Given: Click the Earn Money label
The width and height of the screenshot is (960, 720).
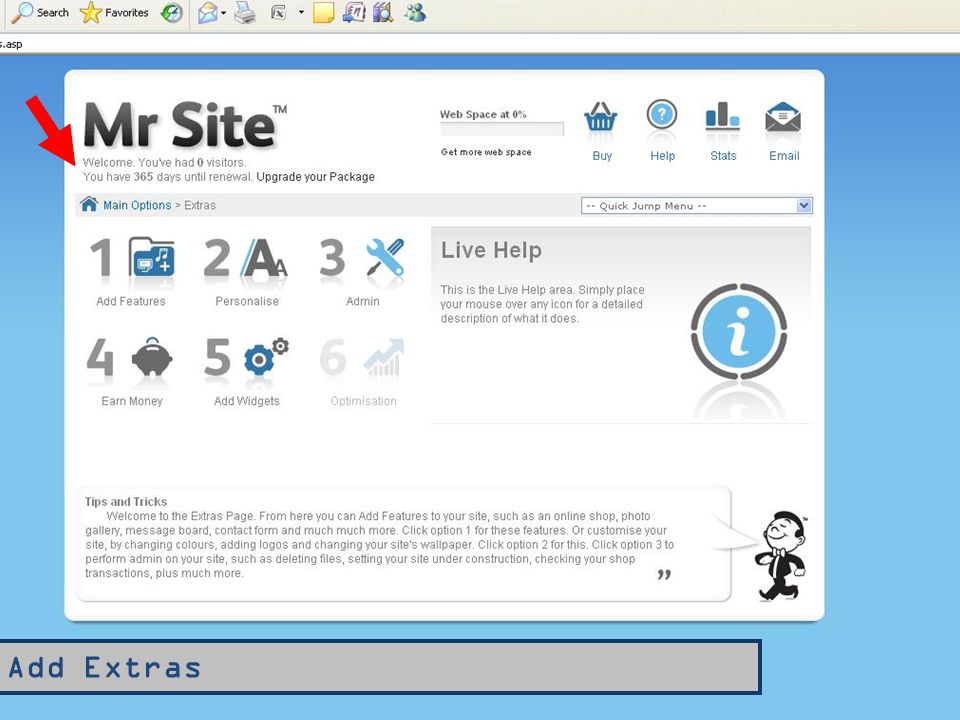Looking at the screenshot, I should point(132,401).
